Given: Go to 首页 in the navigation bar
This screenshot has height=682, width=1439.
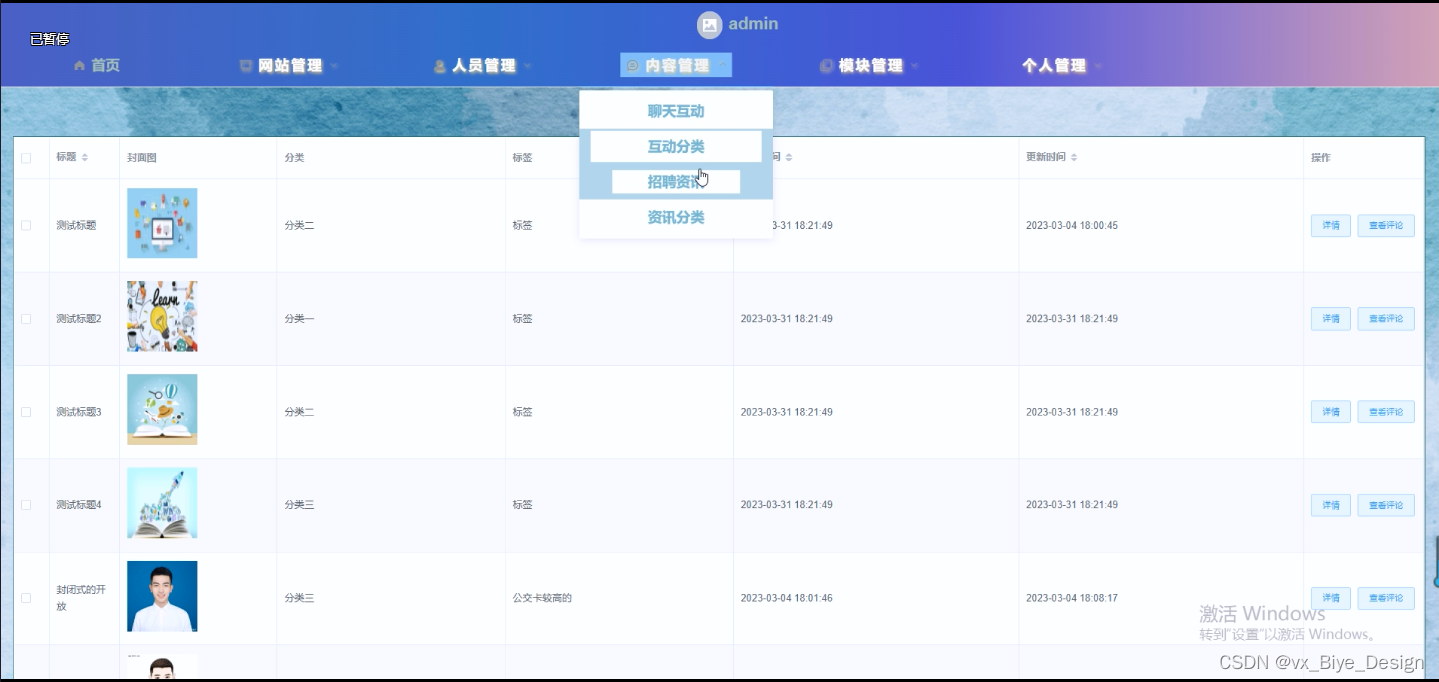Looking at the screenshot, I should [105, 66].
